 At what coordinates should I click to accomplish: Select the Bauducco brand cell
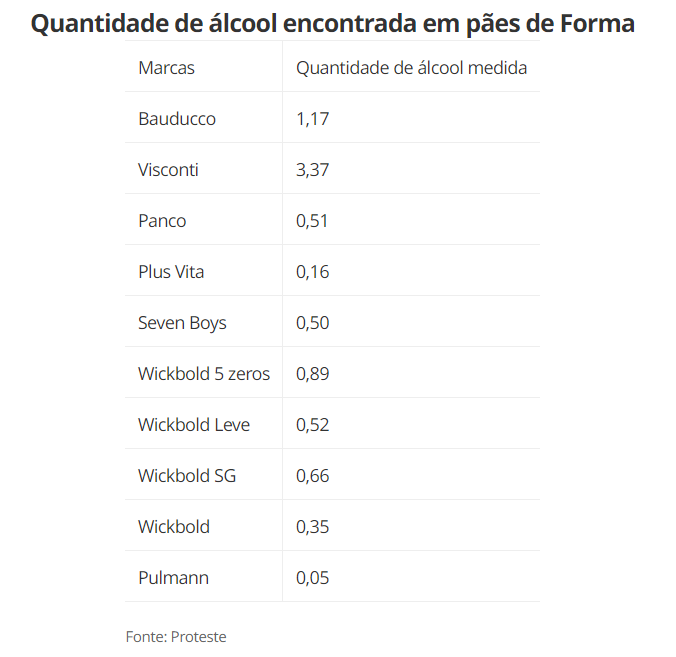pos(177,119)
